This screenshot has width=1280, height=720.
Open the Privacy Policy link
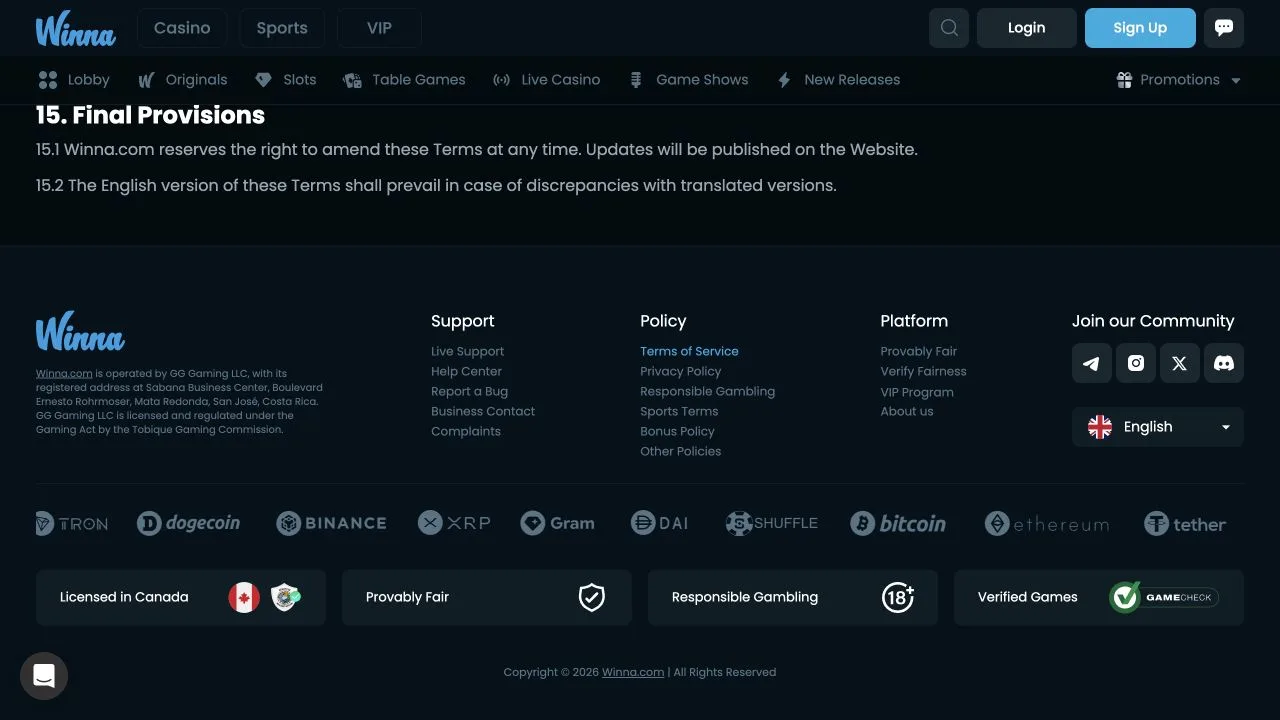[x=680, y=372]
